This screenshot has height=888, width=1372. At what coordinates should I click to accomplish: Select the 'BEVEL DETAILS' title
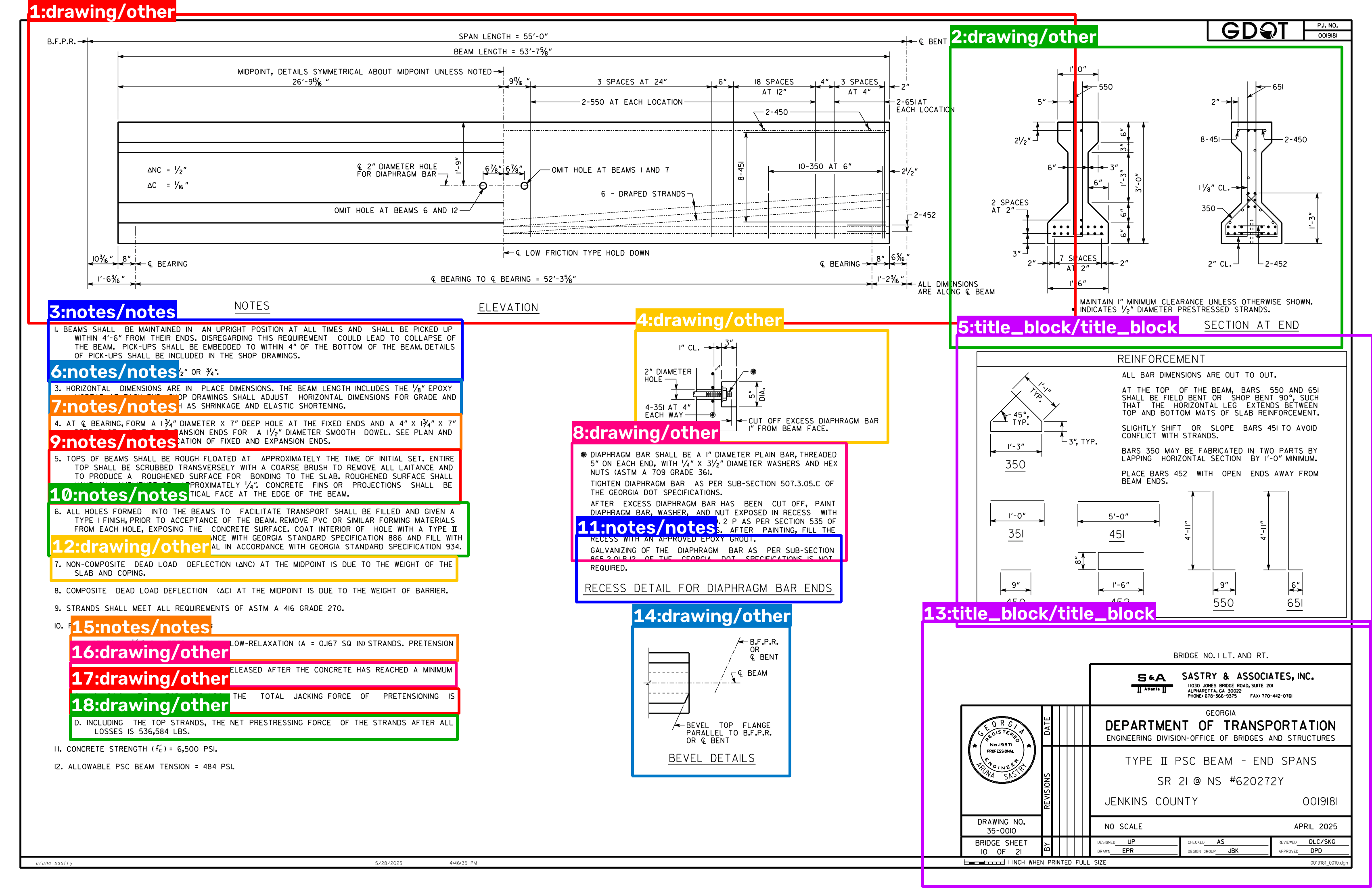click(711, 758)
